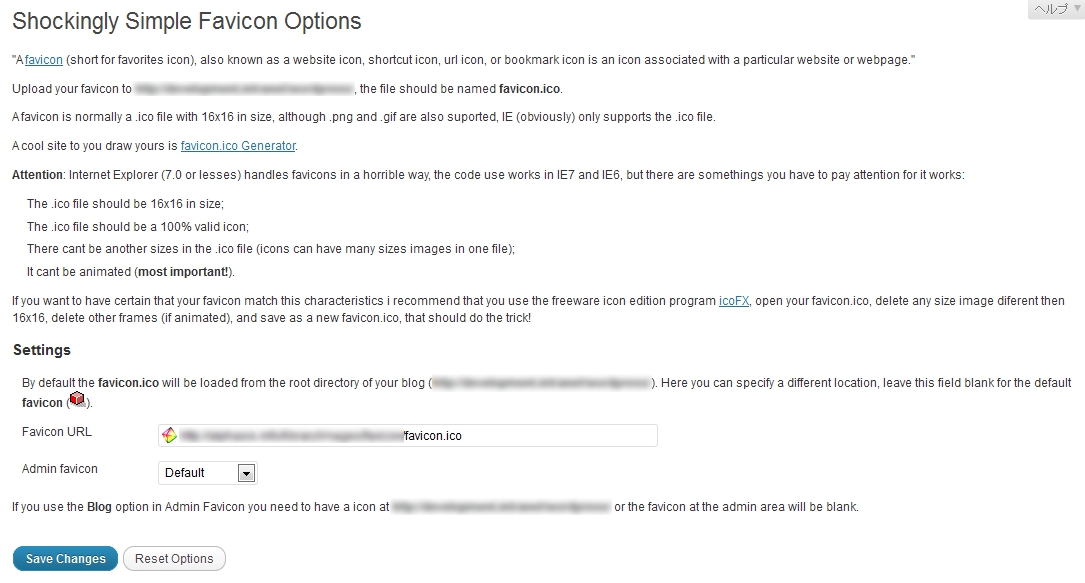Viewport: 1085px width, 583px height.
Task: Focus the Favicon URL text field
Action: pyautogui.click(x=540, y=436)
